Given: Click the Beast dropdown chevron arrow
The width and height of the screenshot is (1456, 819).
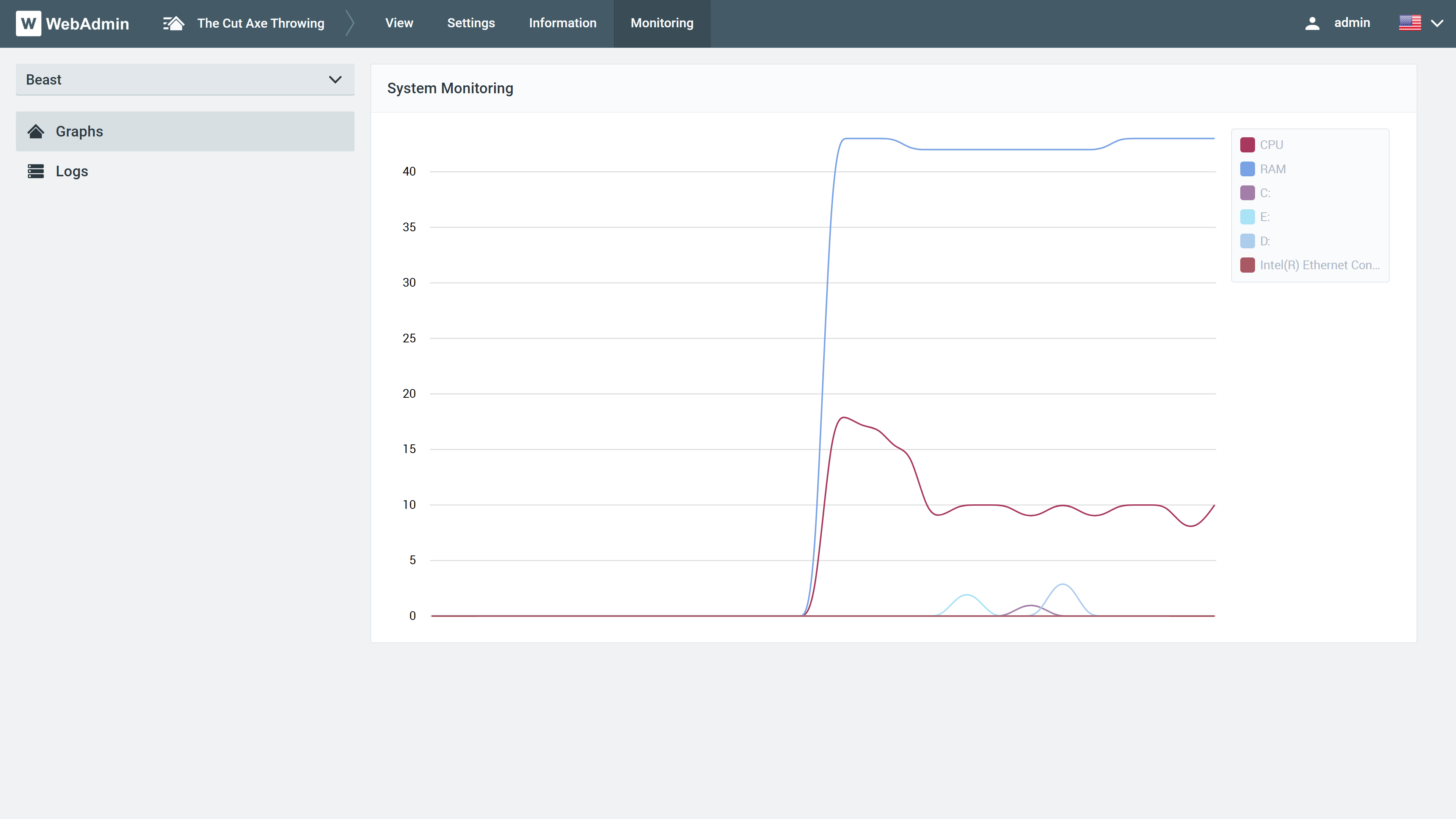Looking at the screenshot, I should coord(335,80).
